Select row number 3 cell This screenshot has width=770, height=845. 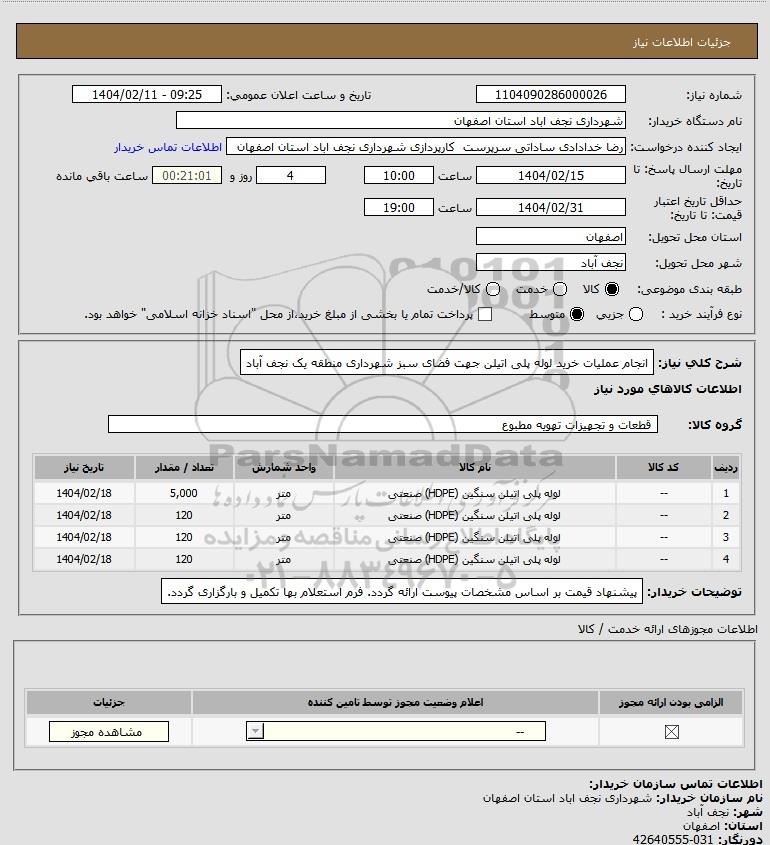point(726,537)
